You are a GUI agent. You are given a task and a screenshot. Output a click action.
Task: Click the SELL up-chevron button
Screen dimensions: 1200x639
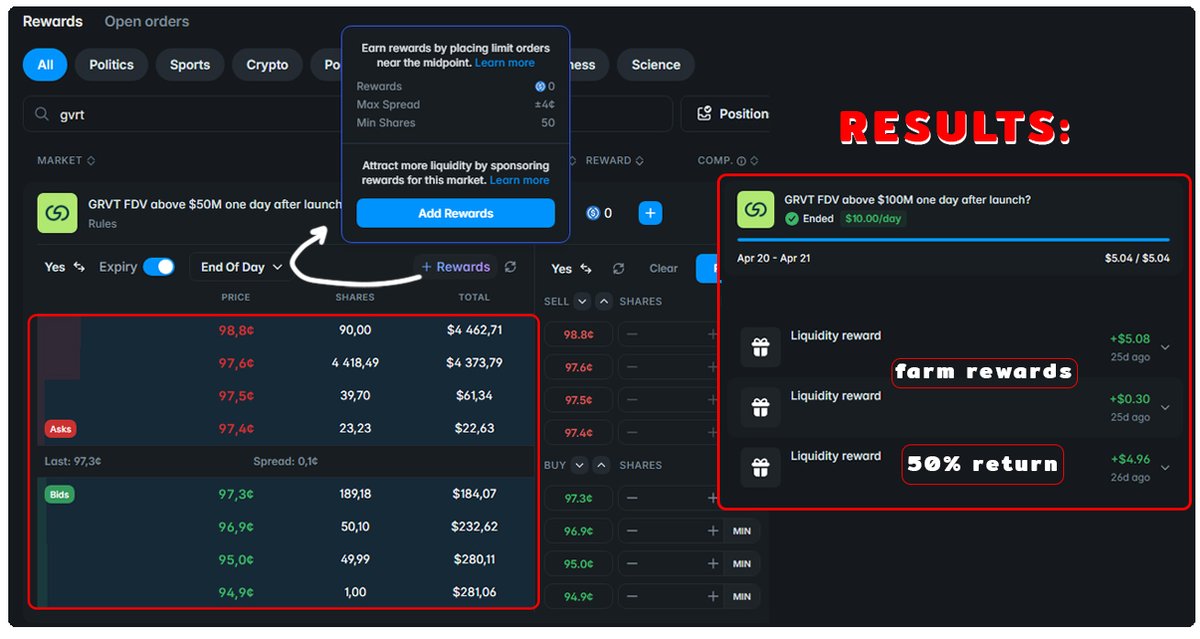[604, 301]
